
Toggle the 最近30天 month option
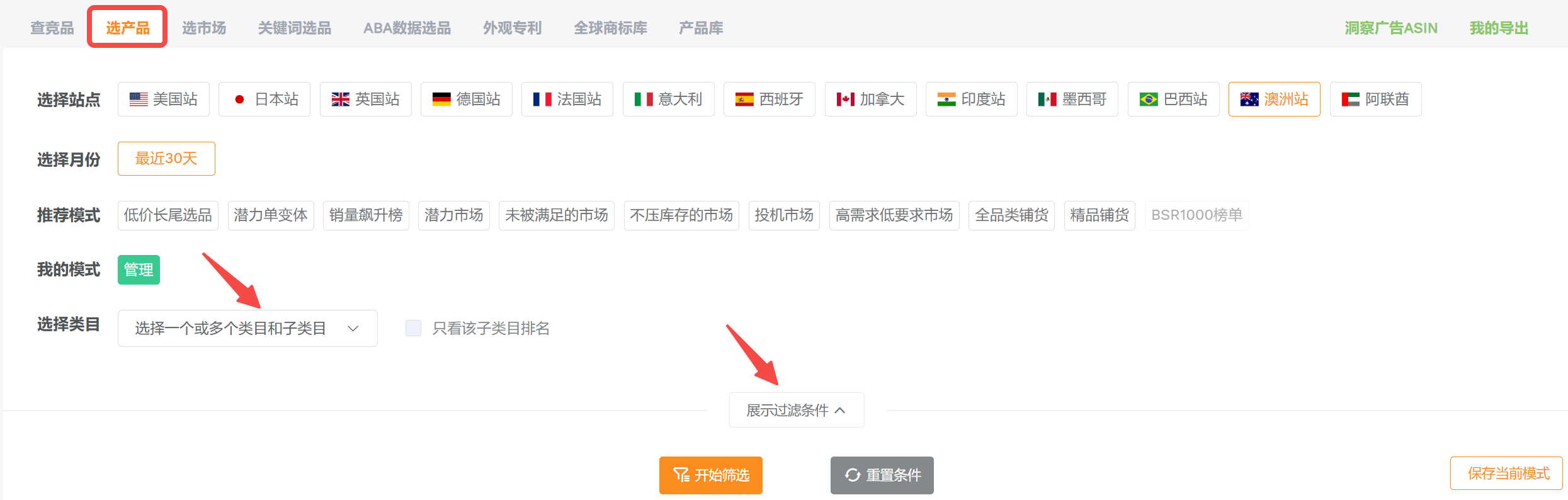coord(166,159)
